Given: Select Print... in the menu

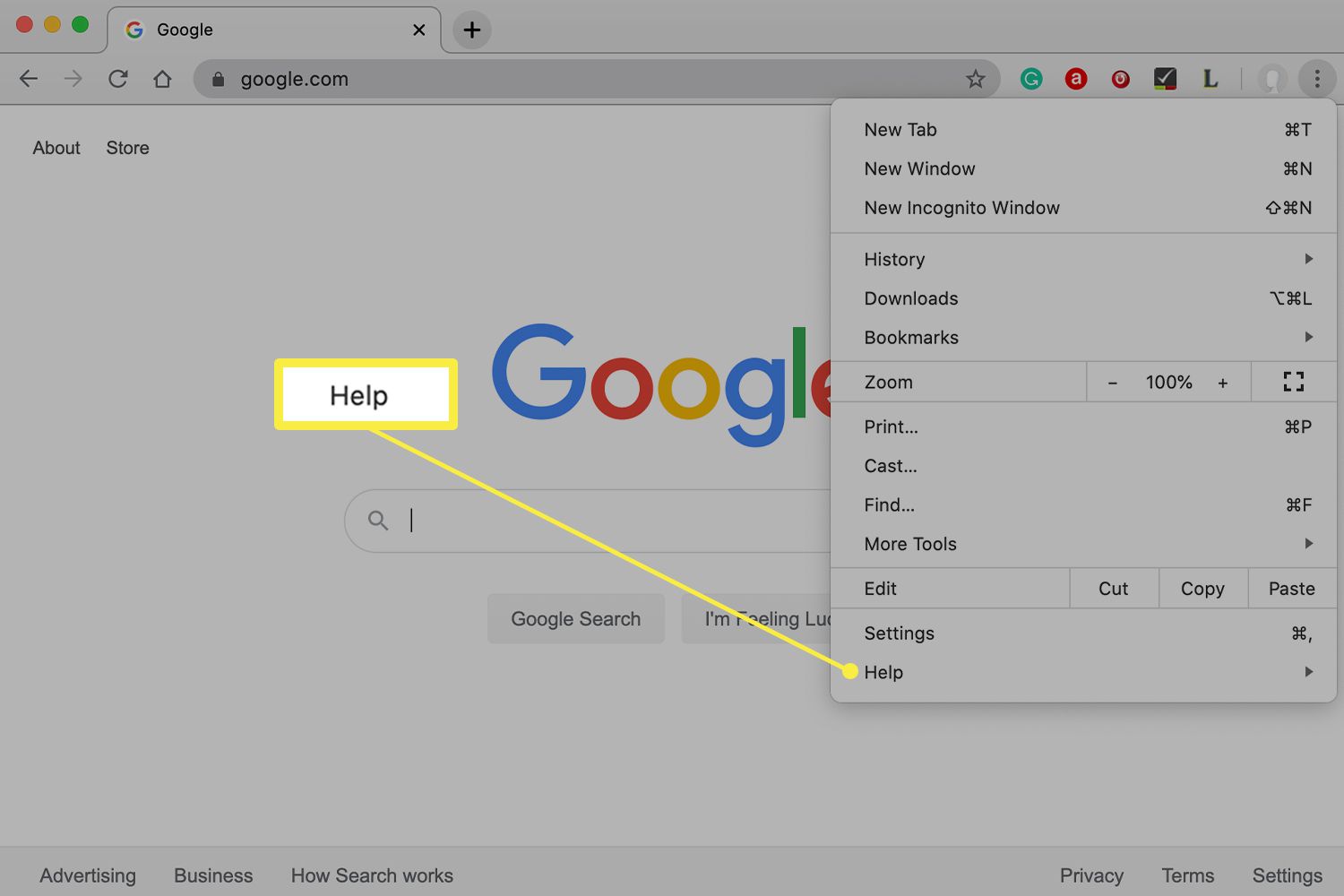Looking at the screenshot, I should point(1083,426).
